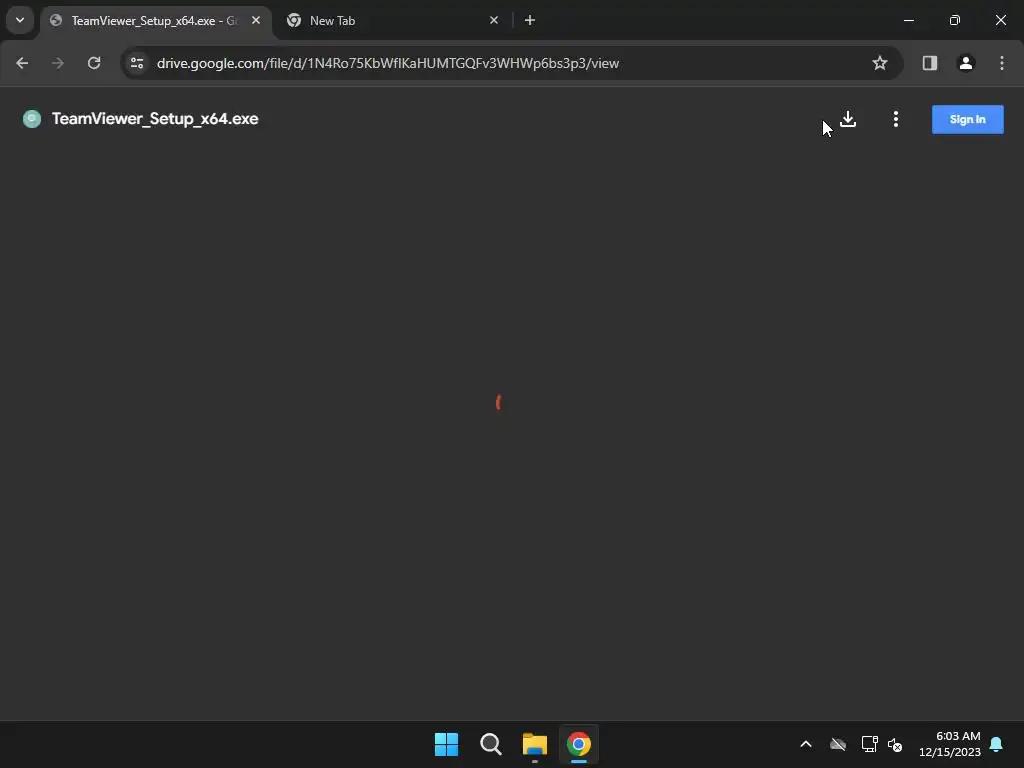Click the Chrome icon in the taskbar

[x=579, y=744]
